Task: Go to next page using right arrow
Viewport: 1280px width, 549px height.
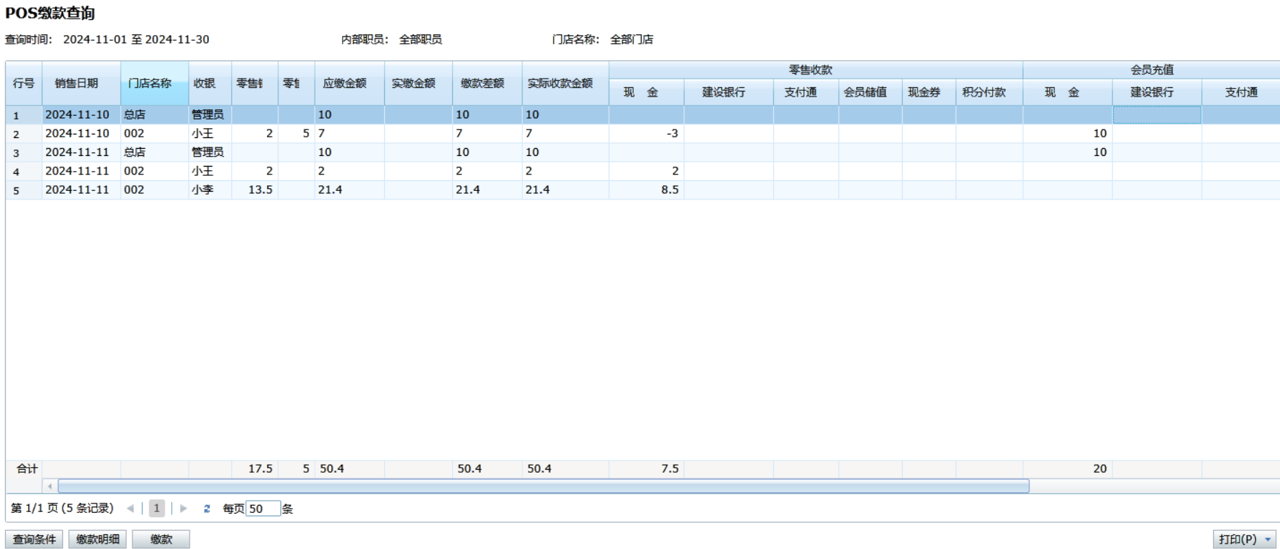Action: tap(183, 509)
